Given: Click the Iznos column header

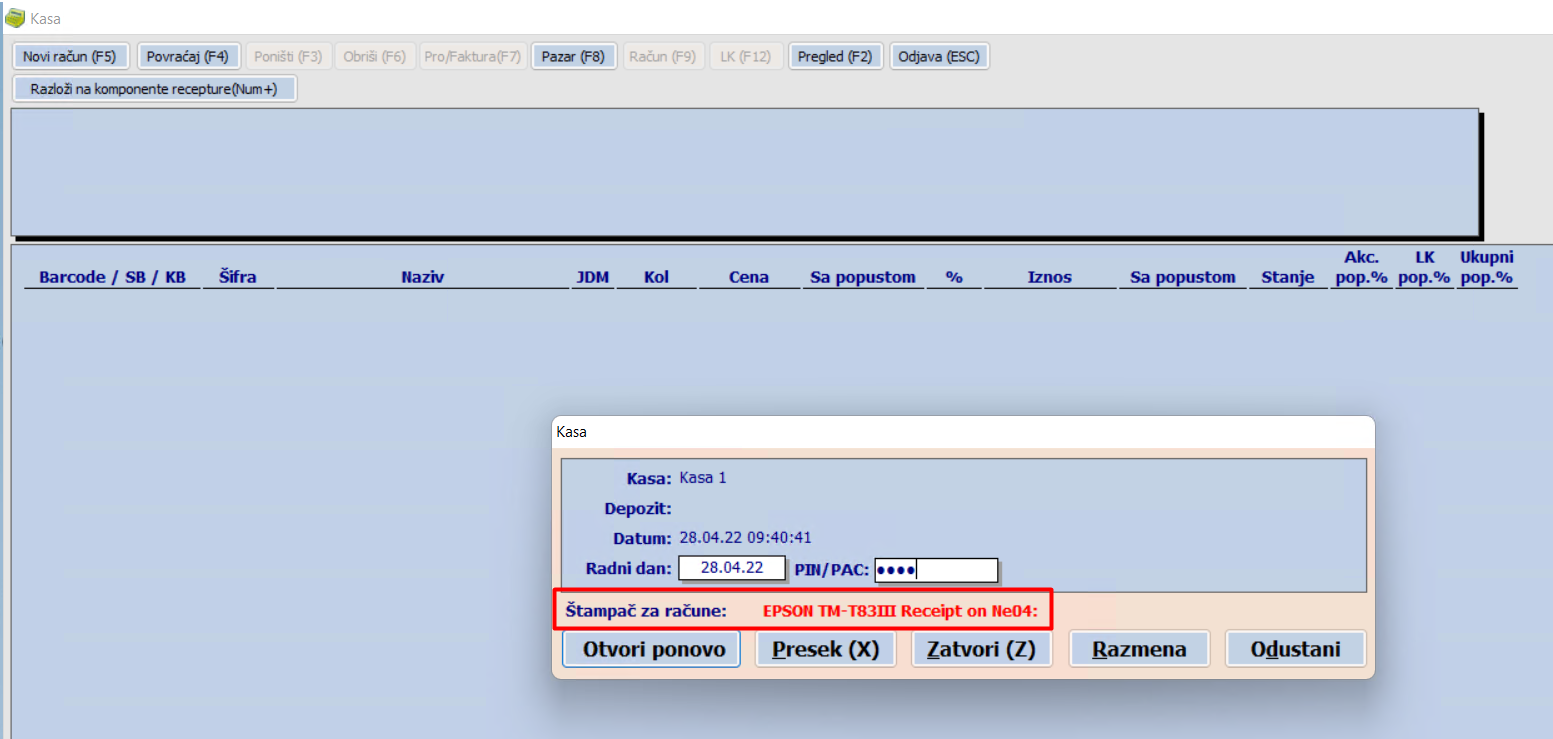Looking at the screenshot, I should click(1050, 278).
